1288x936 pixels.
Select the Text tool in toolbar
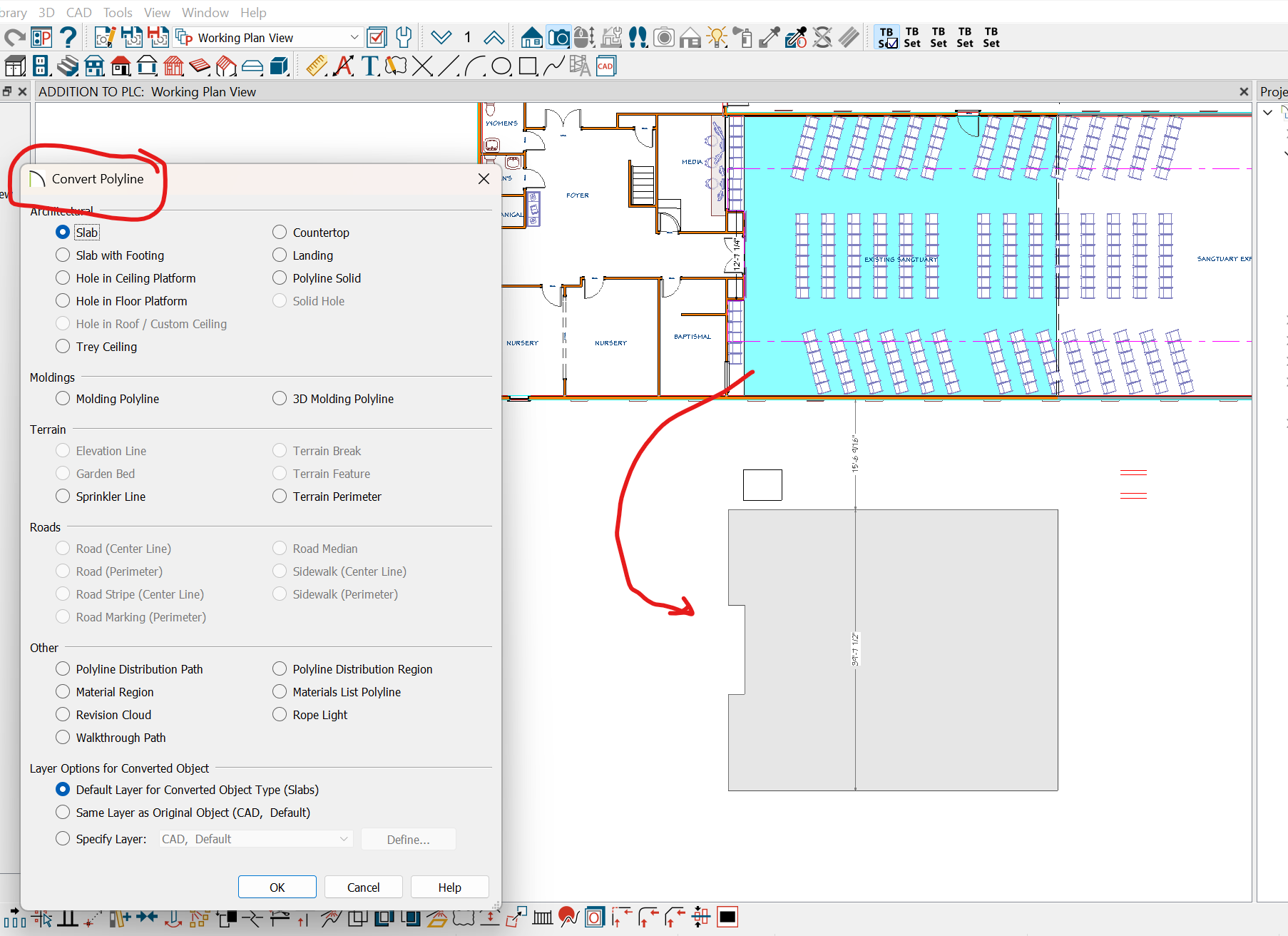click(x=369, y=66)
